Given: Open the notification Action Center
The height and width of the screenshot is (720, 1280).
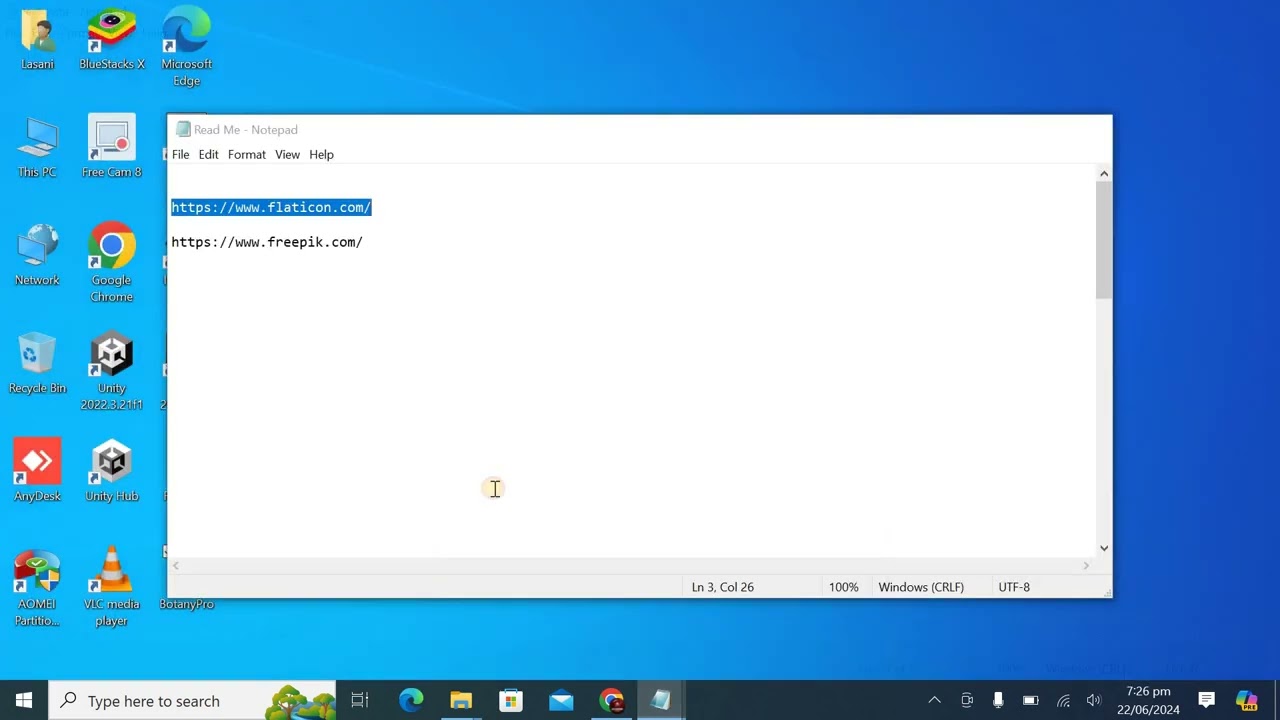Looking at the screenshot, I should [1207, 700].
